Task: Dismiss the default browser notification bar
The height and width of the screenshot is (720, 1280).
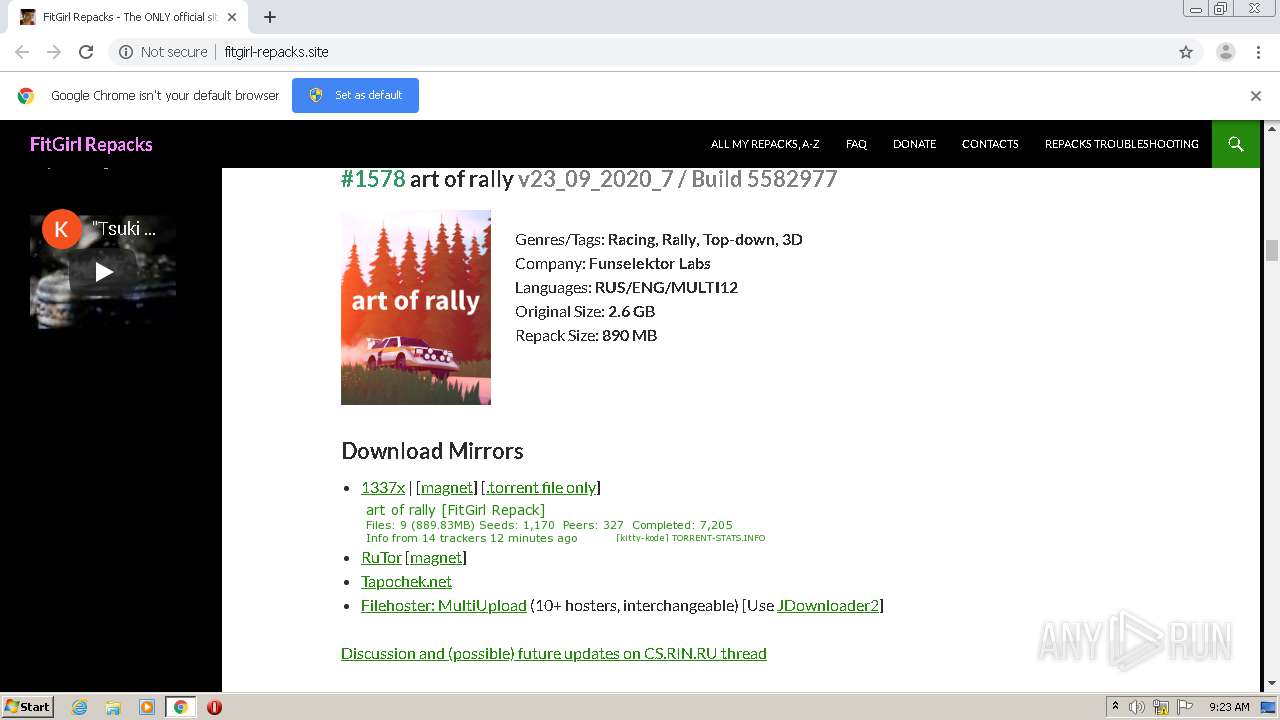Action: (1256, 96)
